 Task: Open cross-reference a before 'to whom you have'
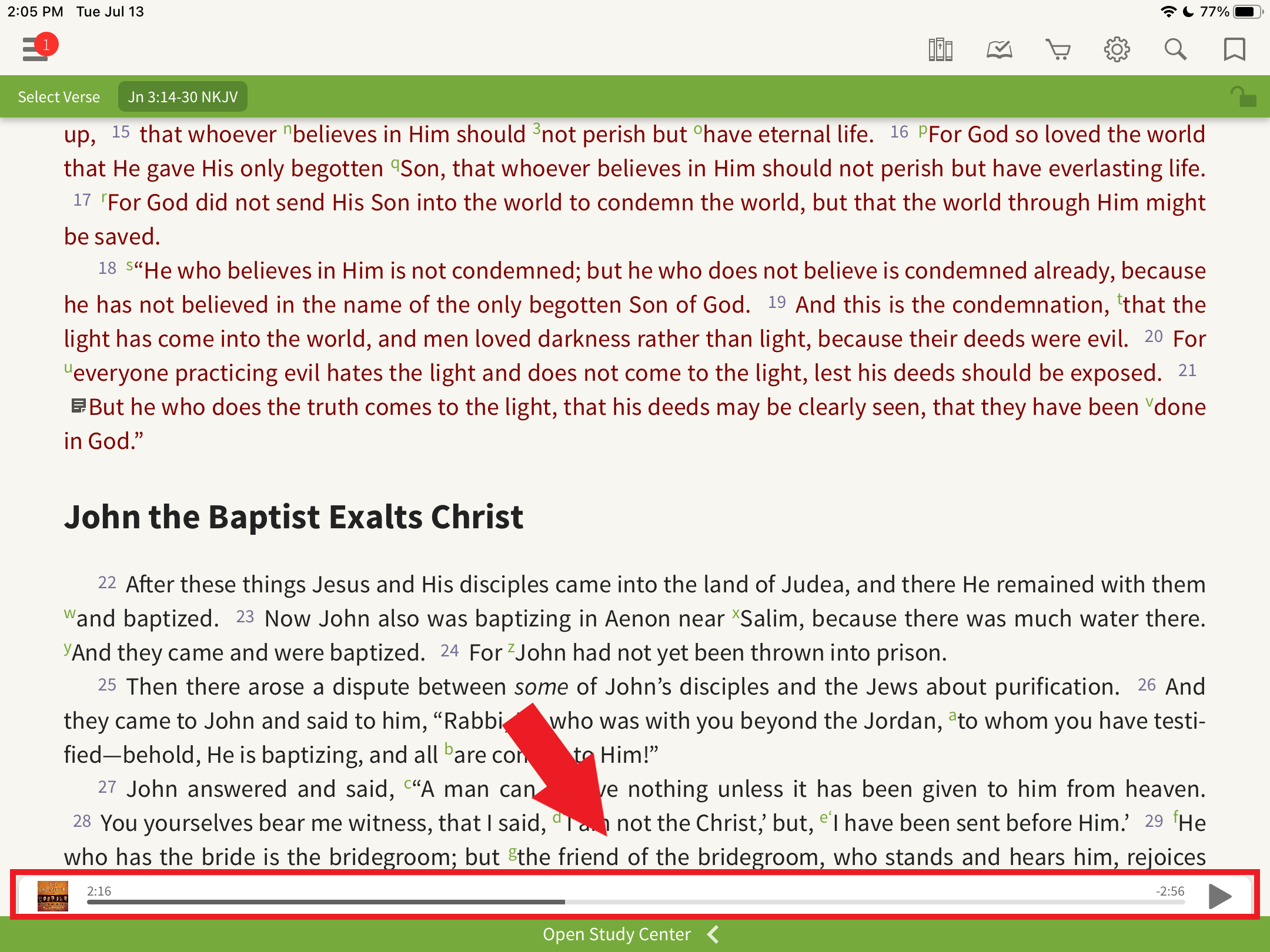click(x=952, y=716)
